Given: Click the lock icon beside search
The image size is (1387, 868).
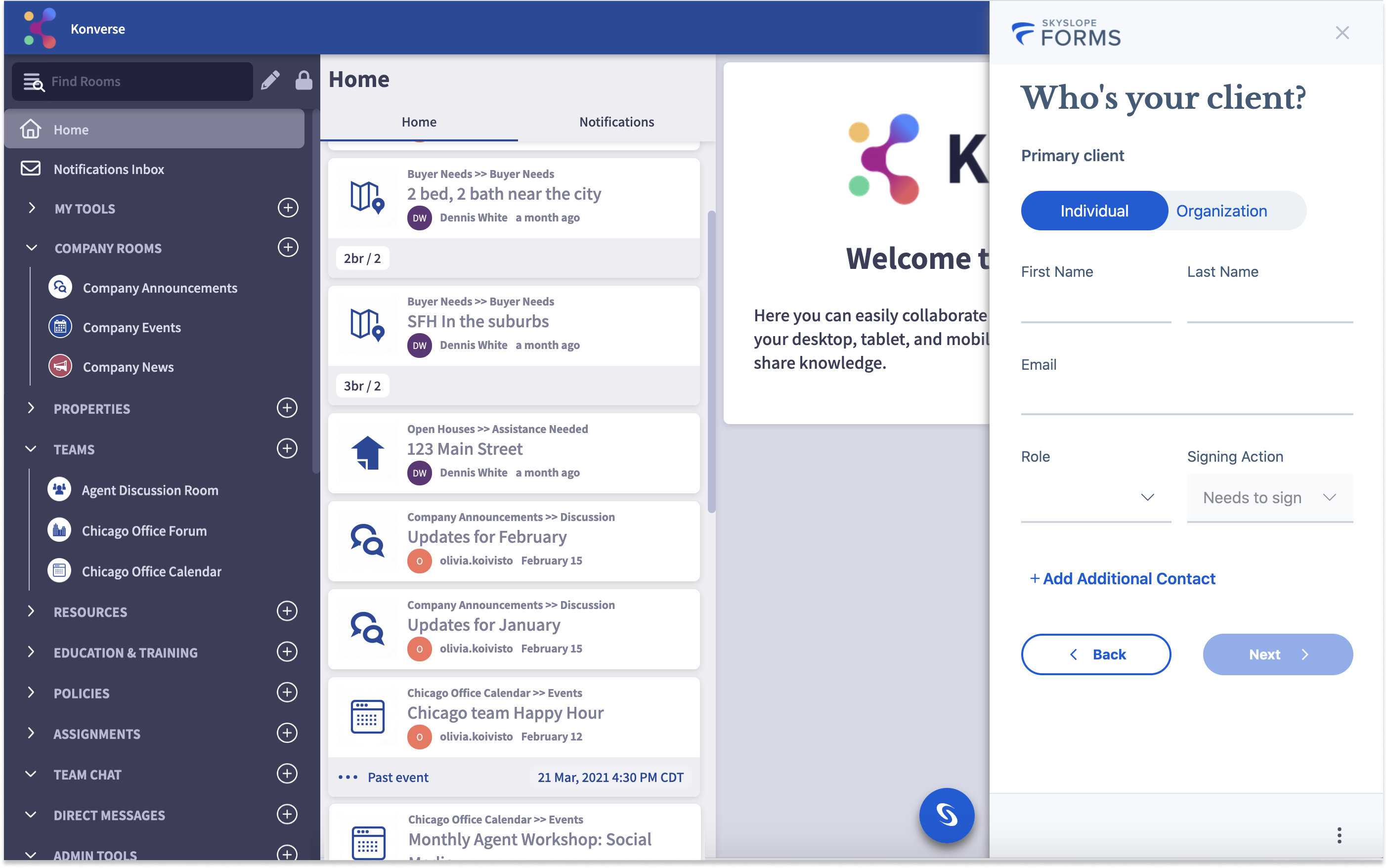Looking at the screenshot, I should click(303, 81).
